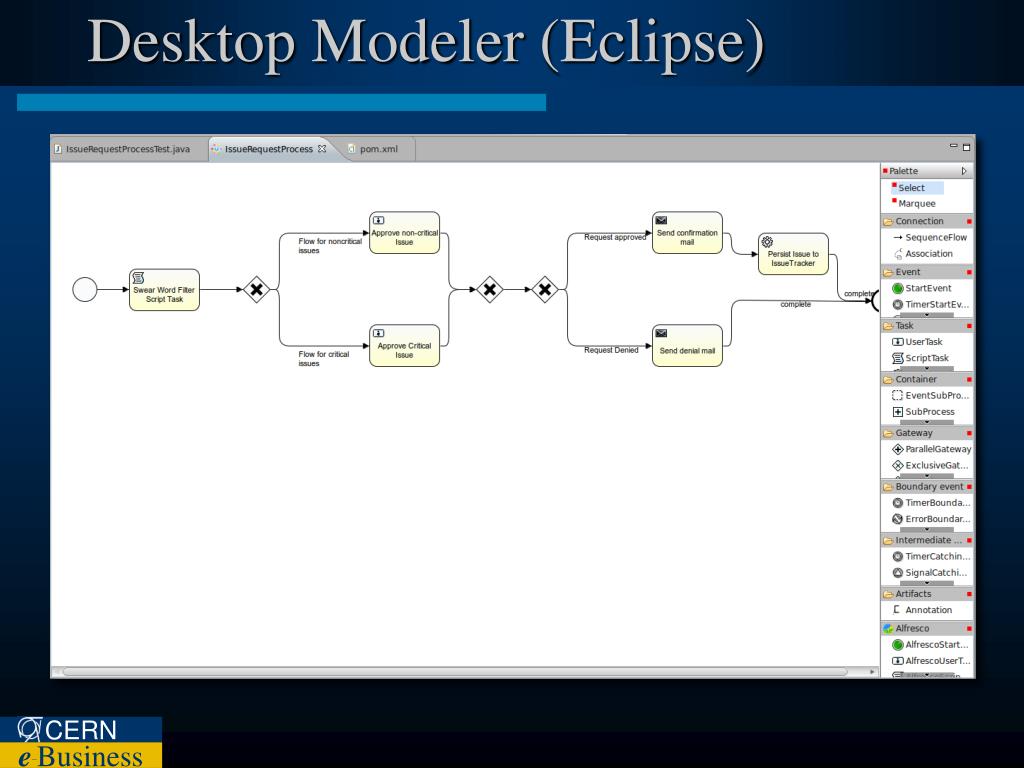This screenshot has height=768, width=1024.
Task: Select Persist Issue to IssueTracker task
Action: pos(793,254)
